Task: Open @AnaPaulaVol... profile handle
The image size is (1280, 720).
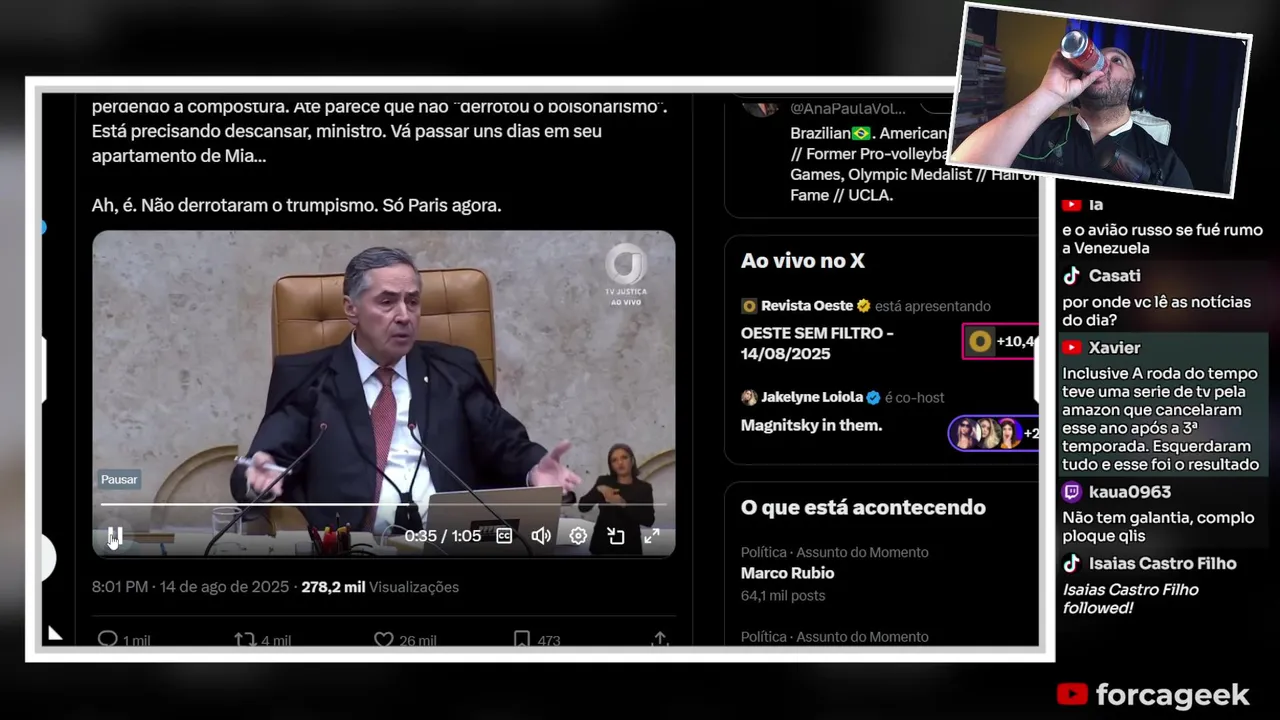Action: tap(848, 108)
